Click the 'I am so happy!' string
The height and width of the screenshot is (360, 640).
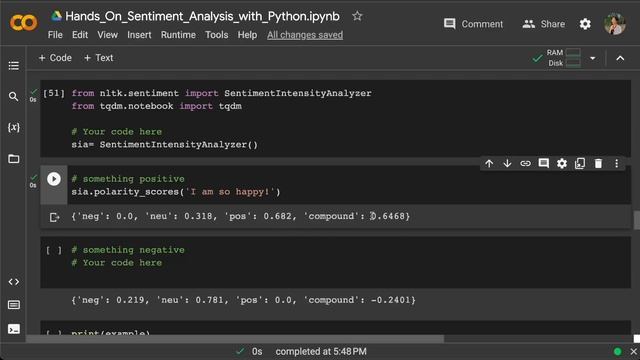[230, 192]
